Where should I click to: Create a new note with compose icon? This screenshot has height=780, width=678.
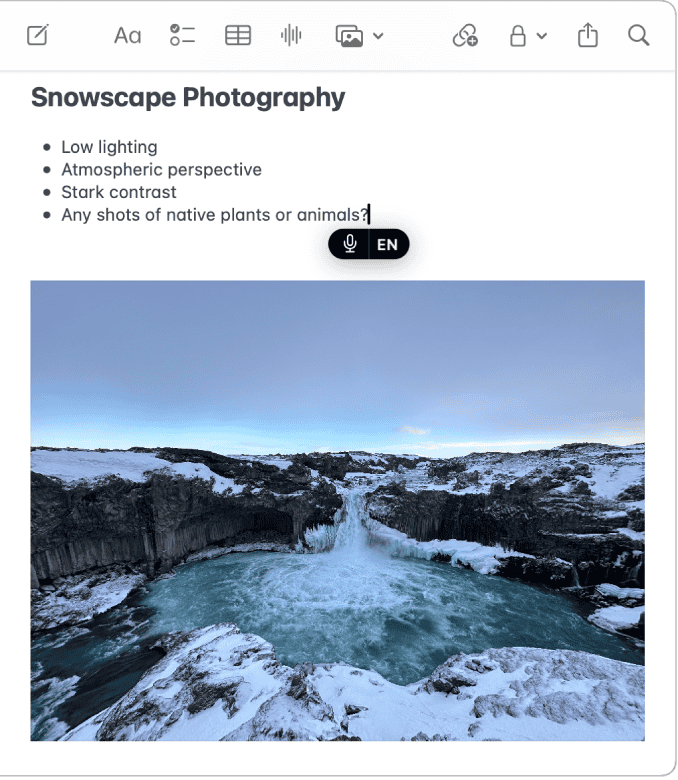point(37,35)
